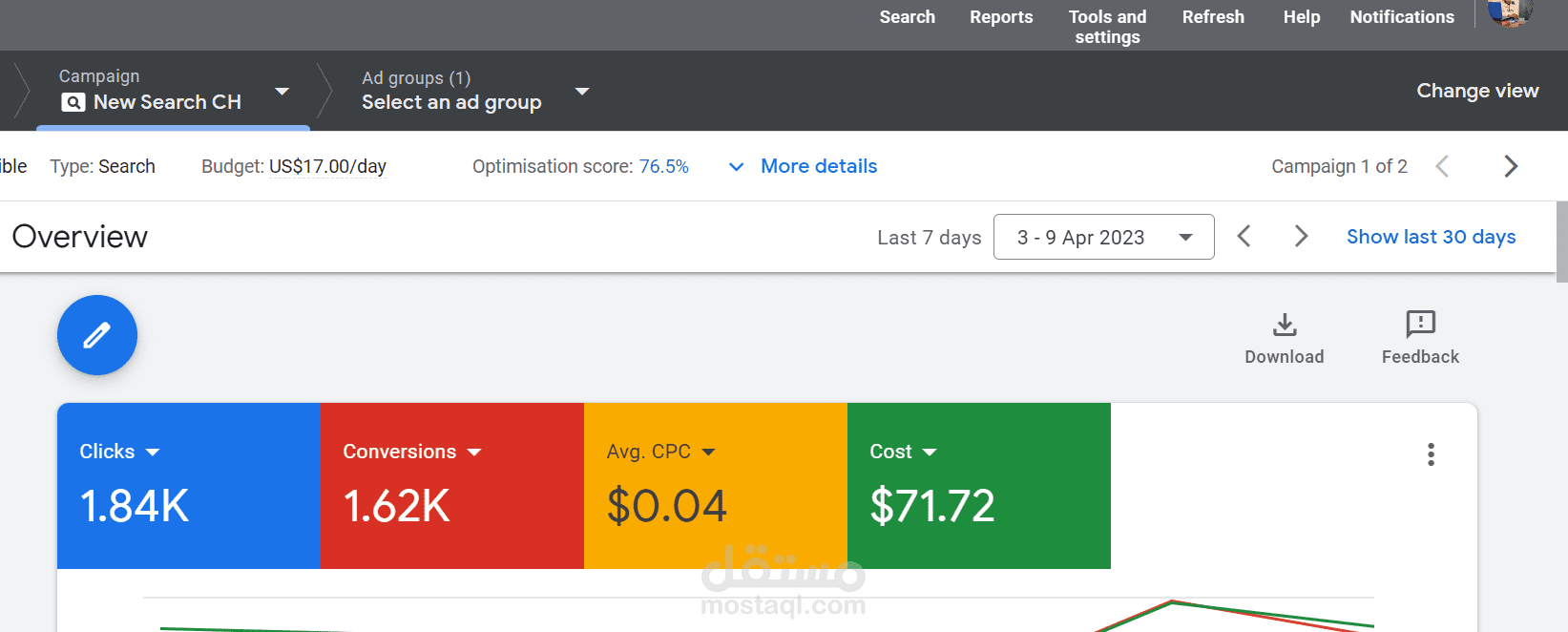Open the Reports menu
The image size is (1568, 632).
coord(1001,17)
